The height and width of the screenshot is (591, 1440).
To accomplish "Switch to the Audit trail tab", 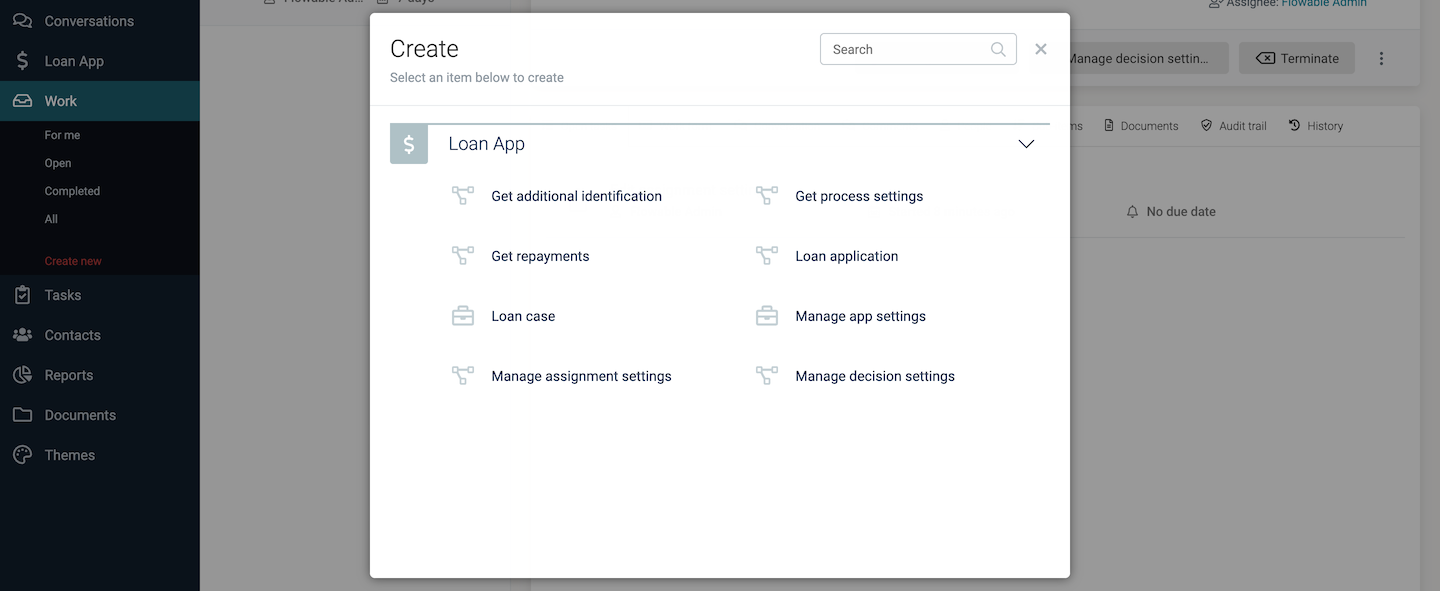I will tap(1233, 126).
